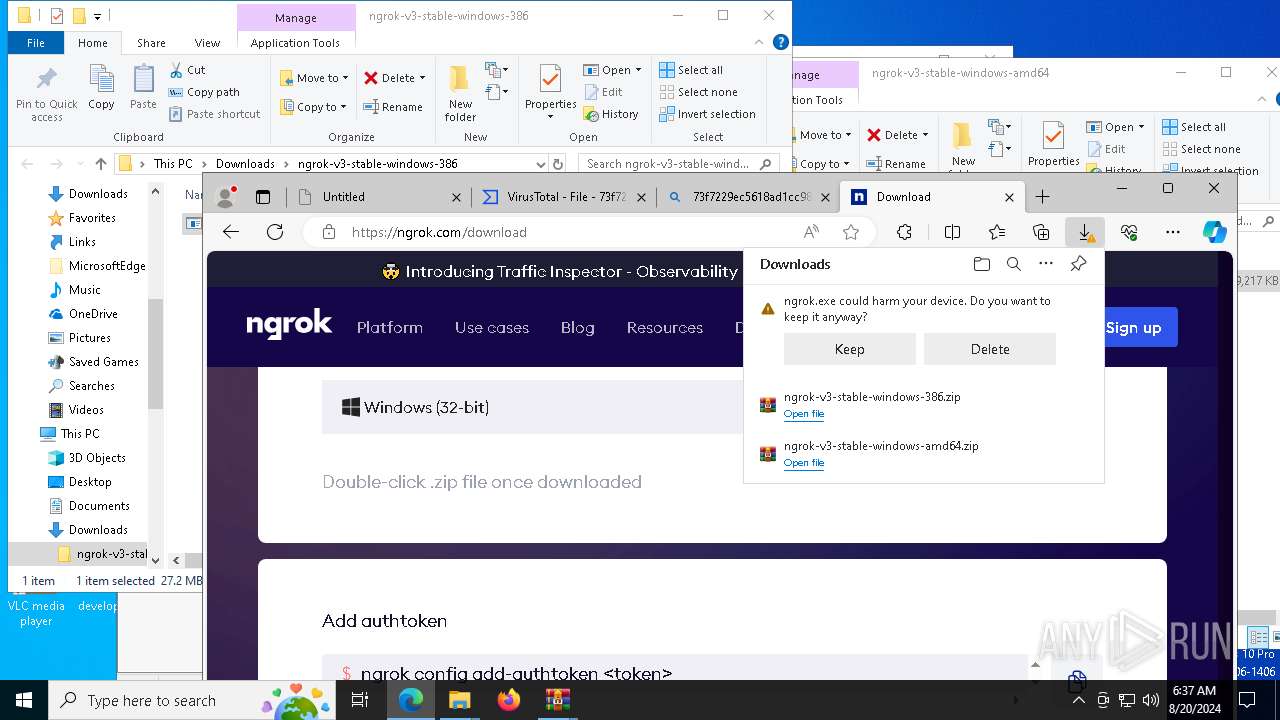The height and width of the screenshot is (720, 1280).
Task: Switch to the View ribbon tab
Action: 207,43
